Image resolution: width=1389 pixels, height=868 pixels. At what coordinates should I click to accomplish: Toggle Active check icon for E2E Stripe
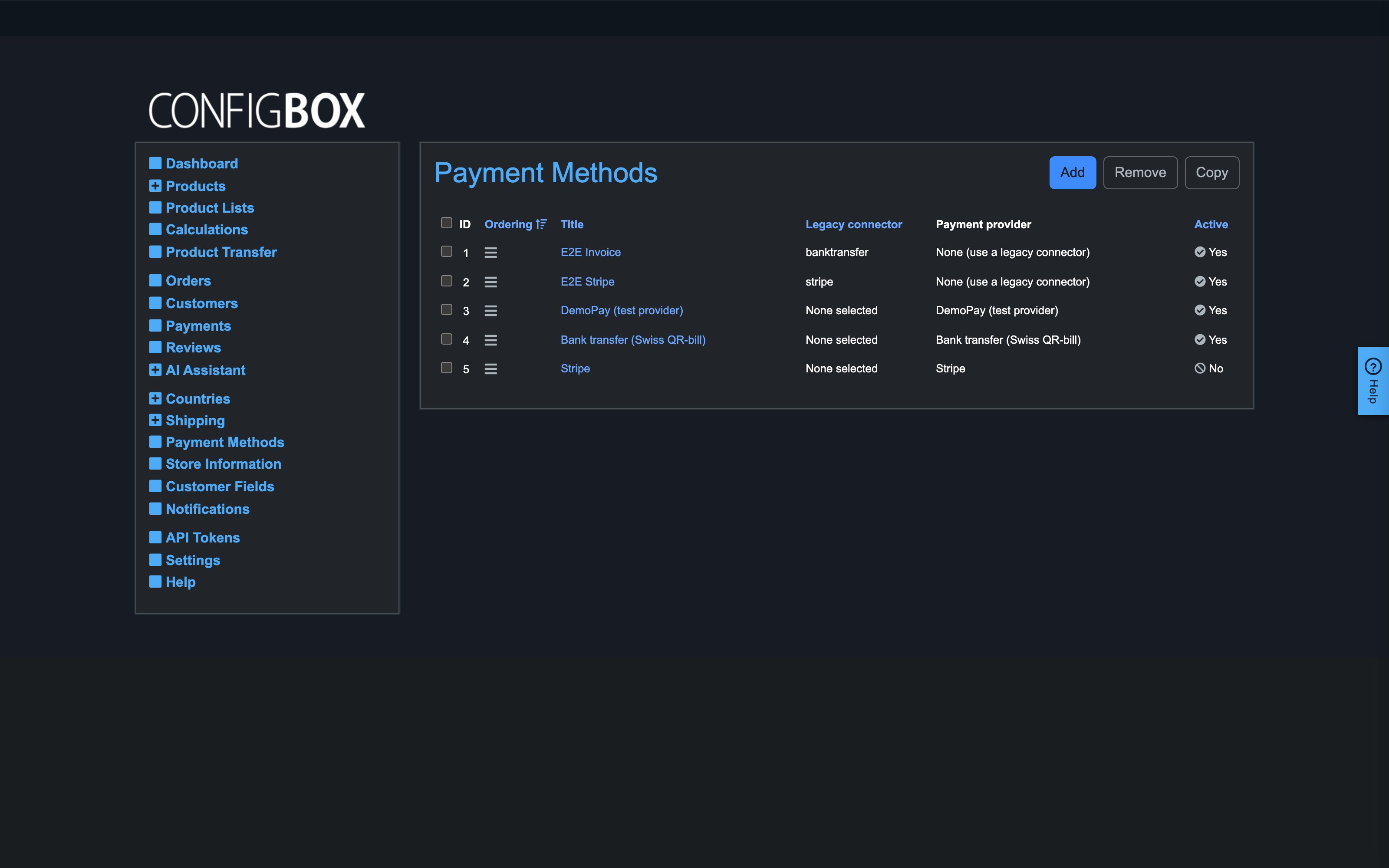(1200, 281)
